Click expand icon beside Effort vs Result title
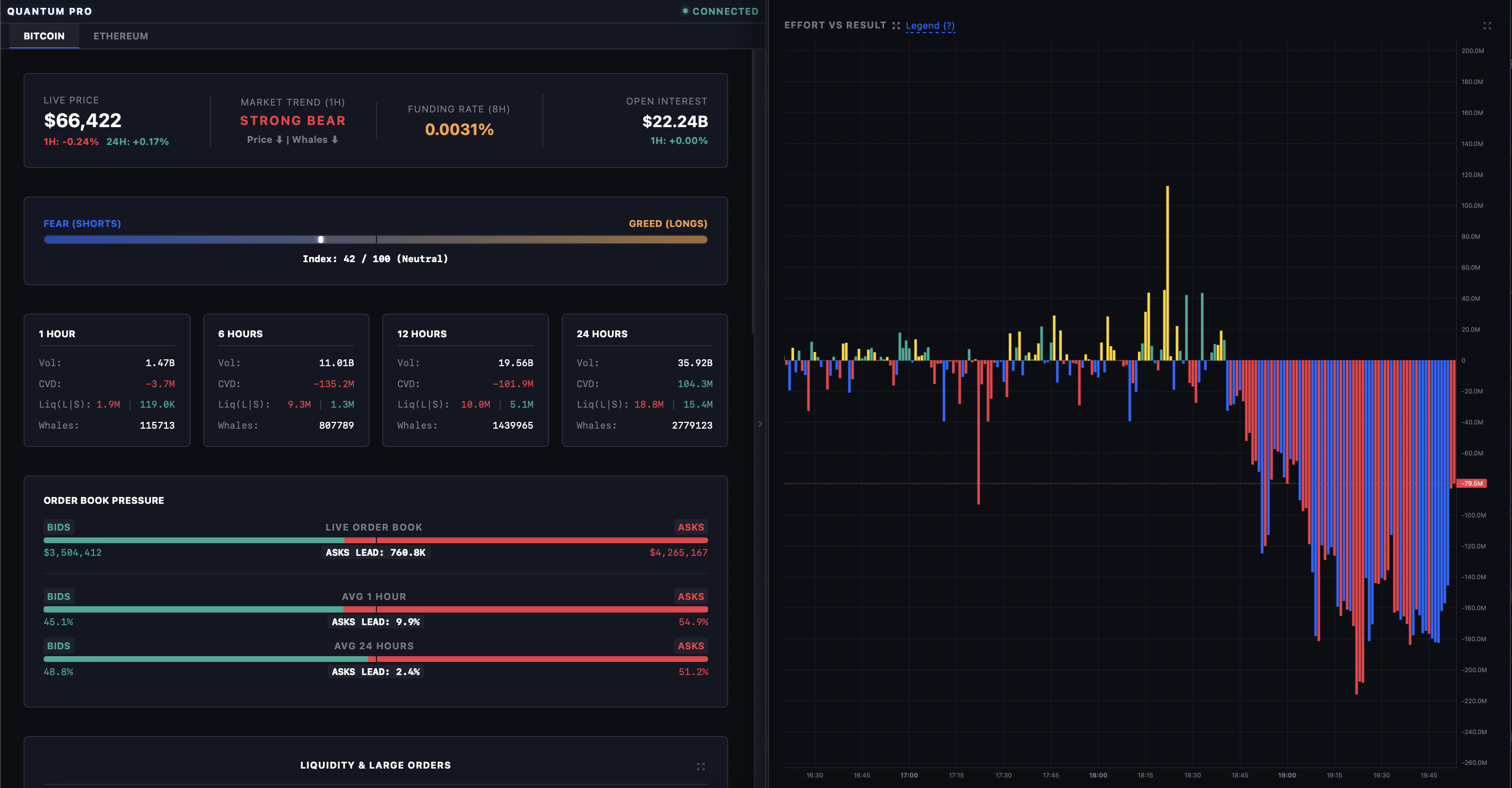1512x788 pixels. coord(896,26)
